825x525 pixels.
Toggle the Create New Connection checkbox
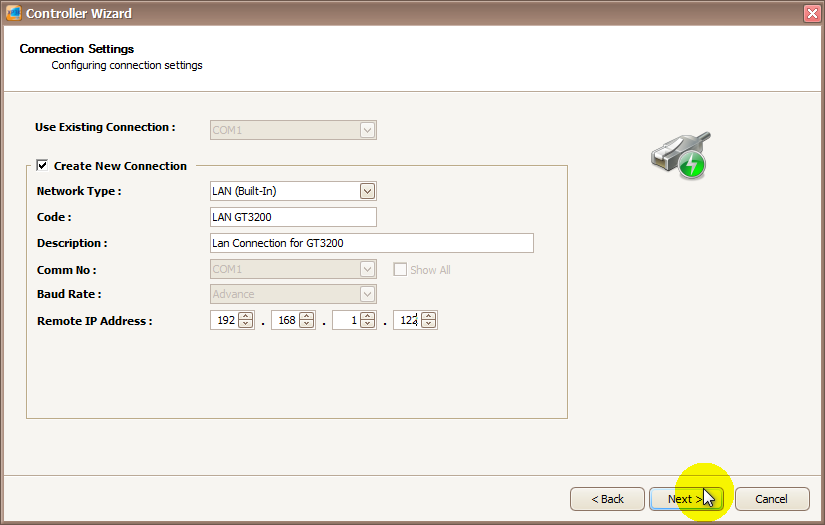coord(42,166)
